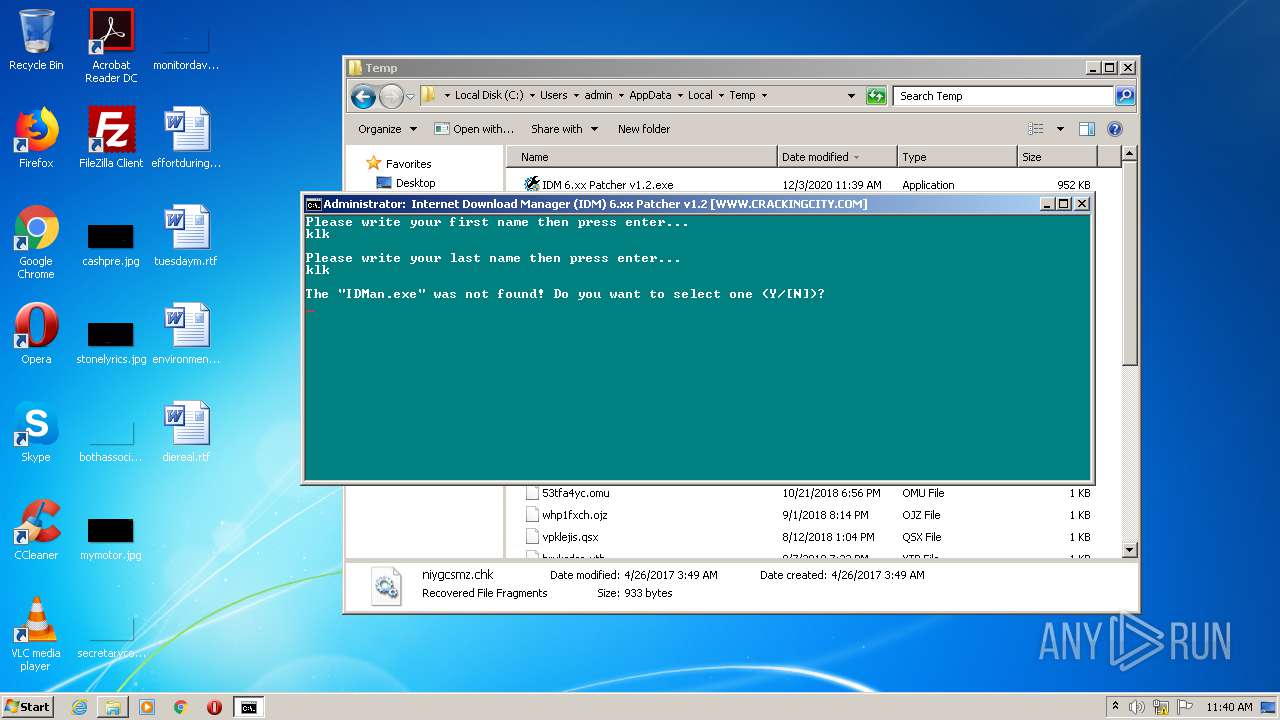The image size is (1280, 720).
Task: Click the Local breadcrumb segment
Action: (x=700, y=96)
